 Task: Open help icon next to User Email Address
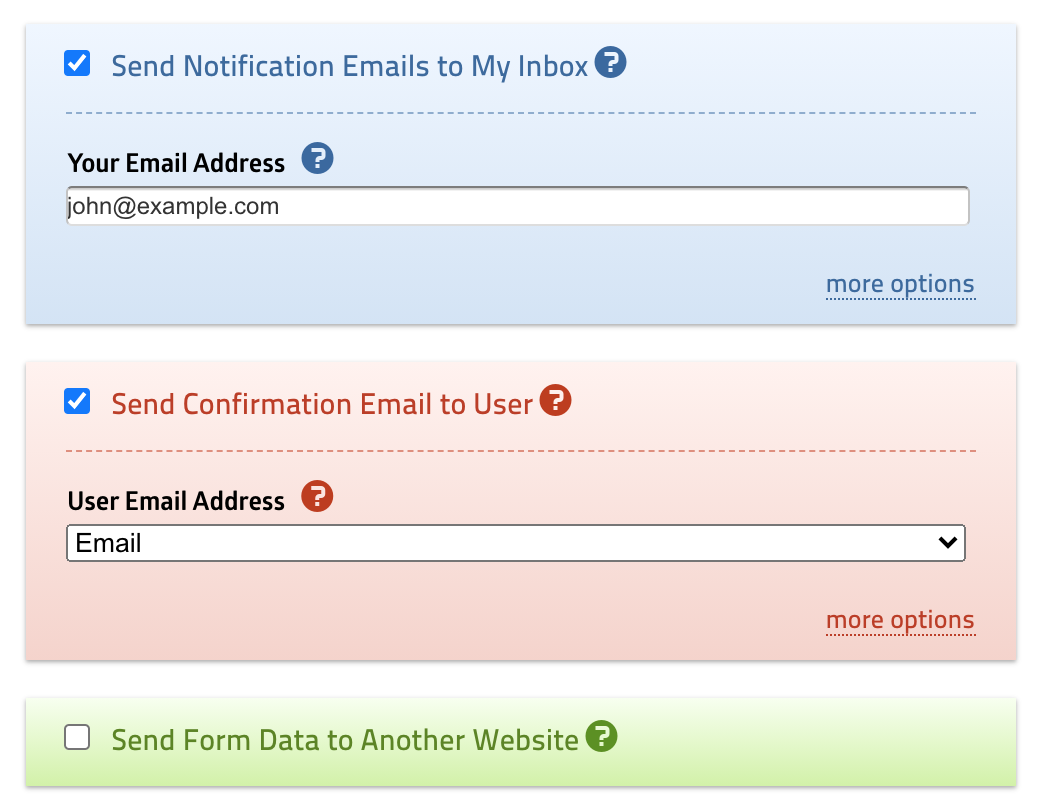[x=317, y=496]
